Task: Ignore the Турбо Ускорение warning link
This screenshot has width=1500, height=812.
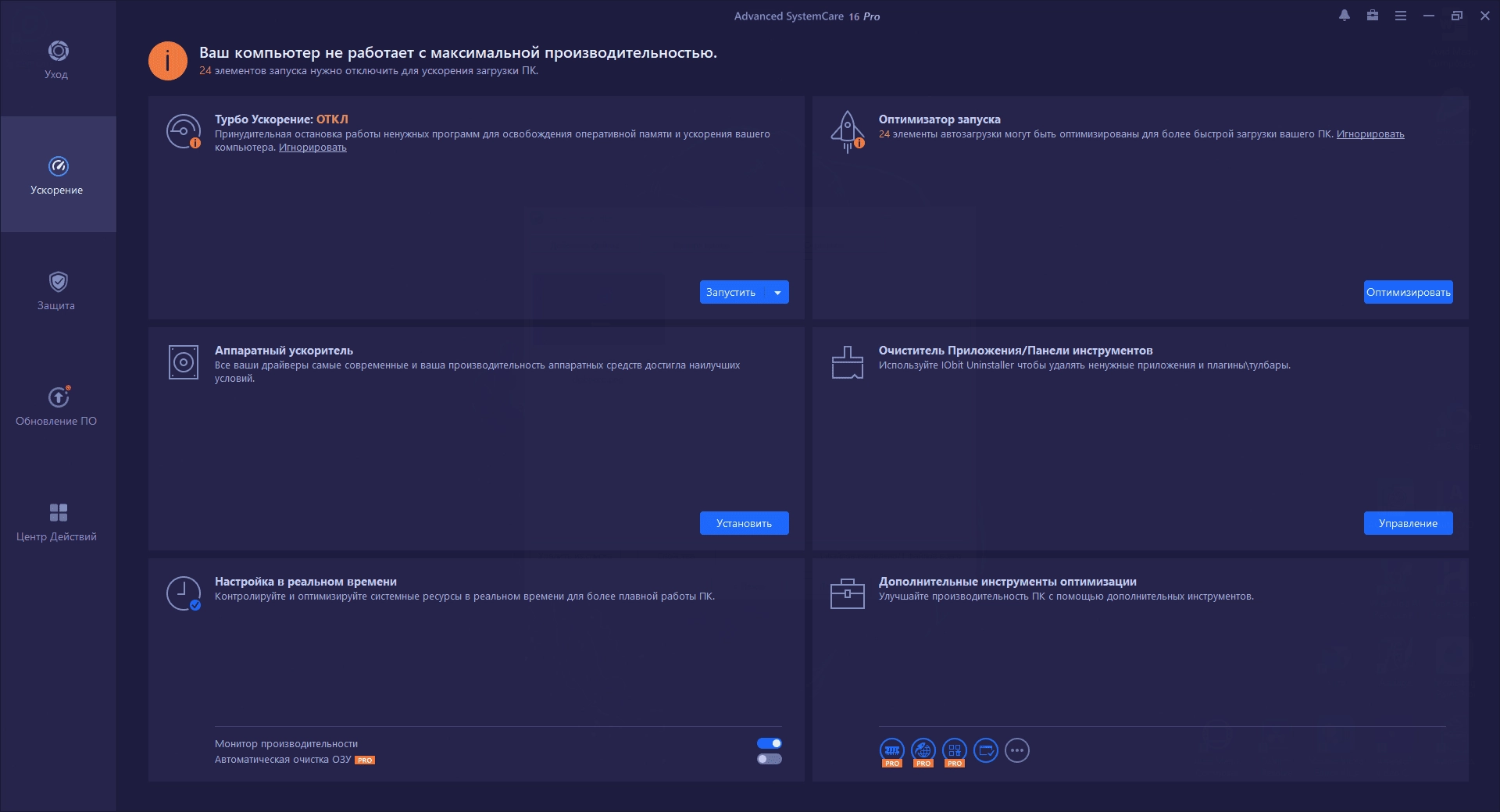Action: 312,148
